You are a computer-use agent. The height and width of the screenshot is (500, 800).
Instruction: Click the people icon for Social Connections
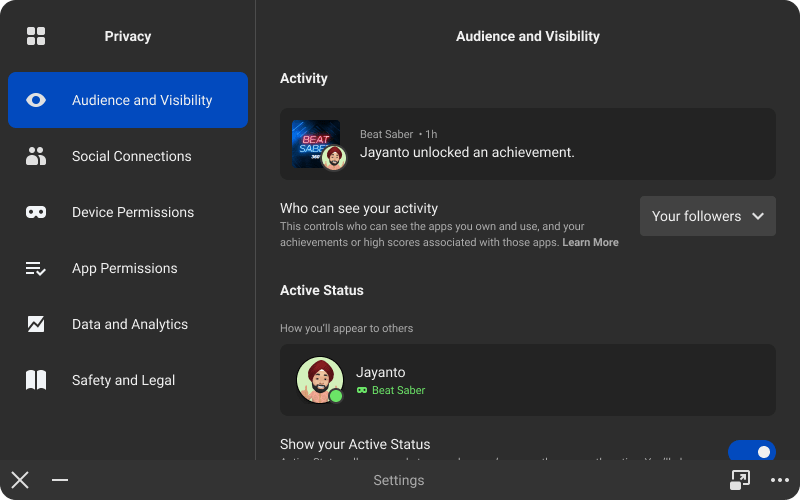coord(36,156)
